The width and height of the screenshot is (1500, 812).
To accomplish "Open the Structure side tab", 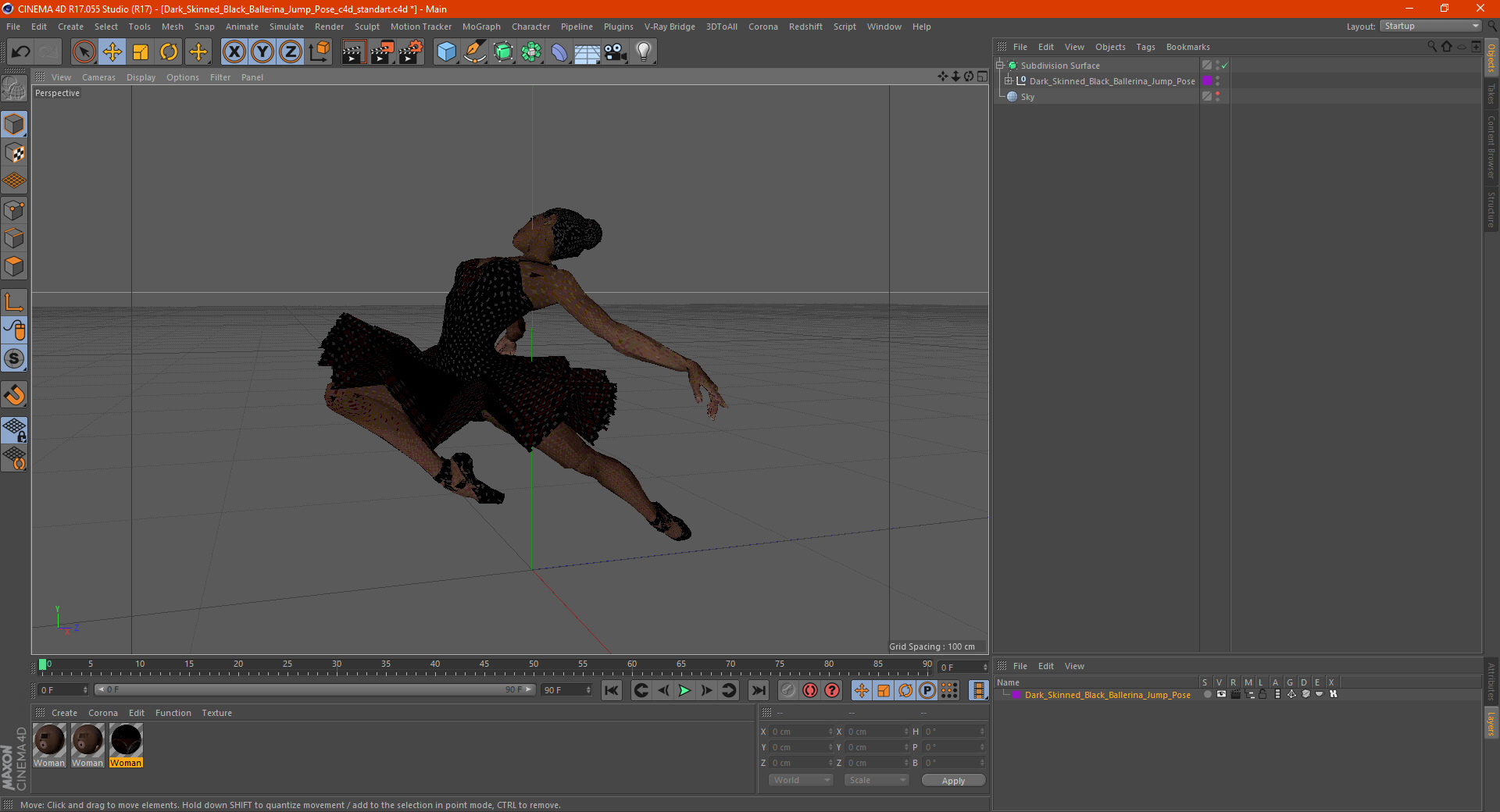I will point(1491,209).
